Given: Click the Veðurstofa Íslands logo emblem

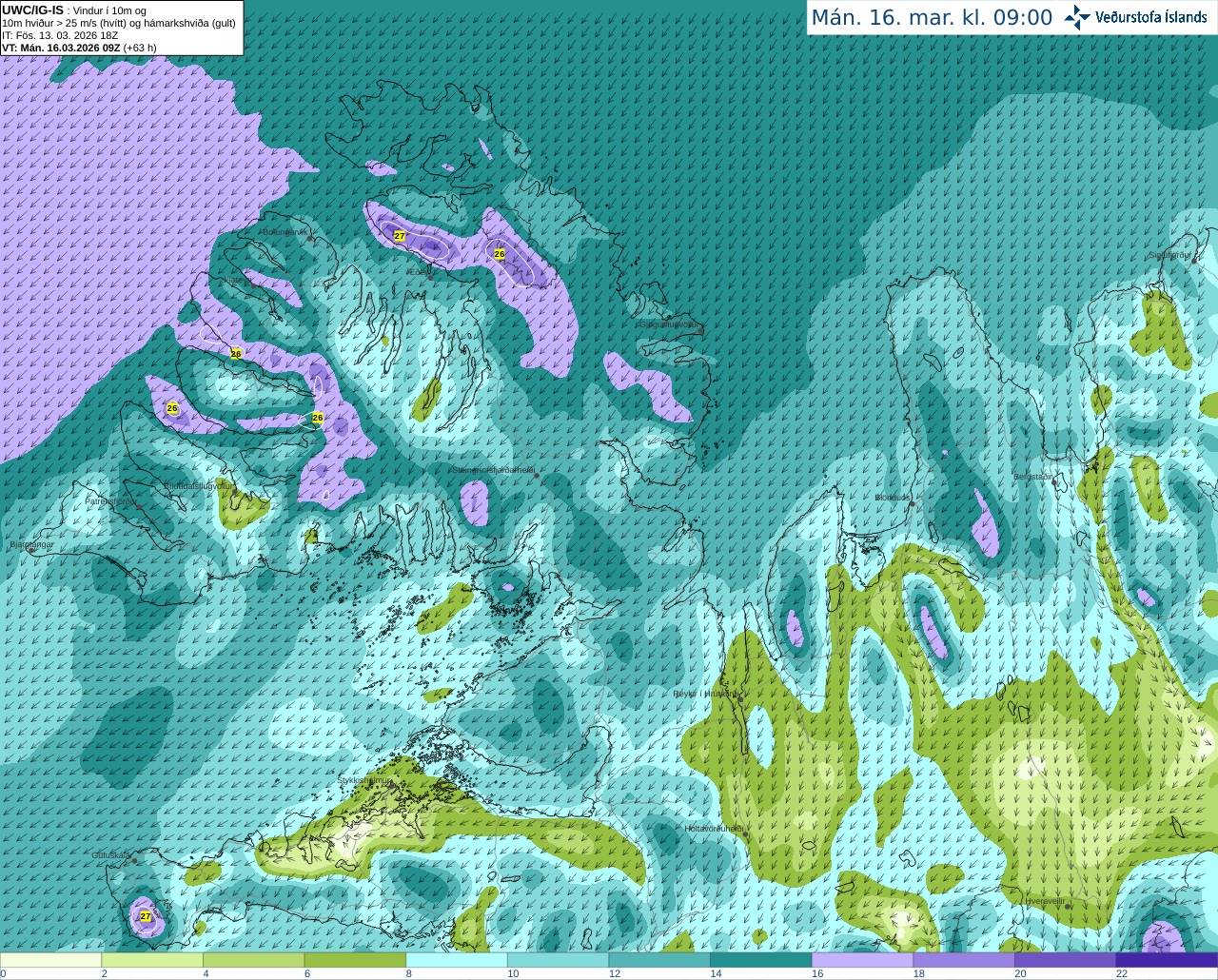Looking at the screenshot, I should click(x=1077, y=17).
